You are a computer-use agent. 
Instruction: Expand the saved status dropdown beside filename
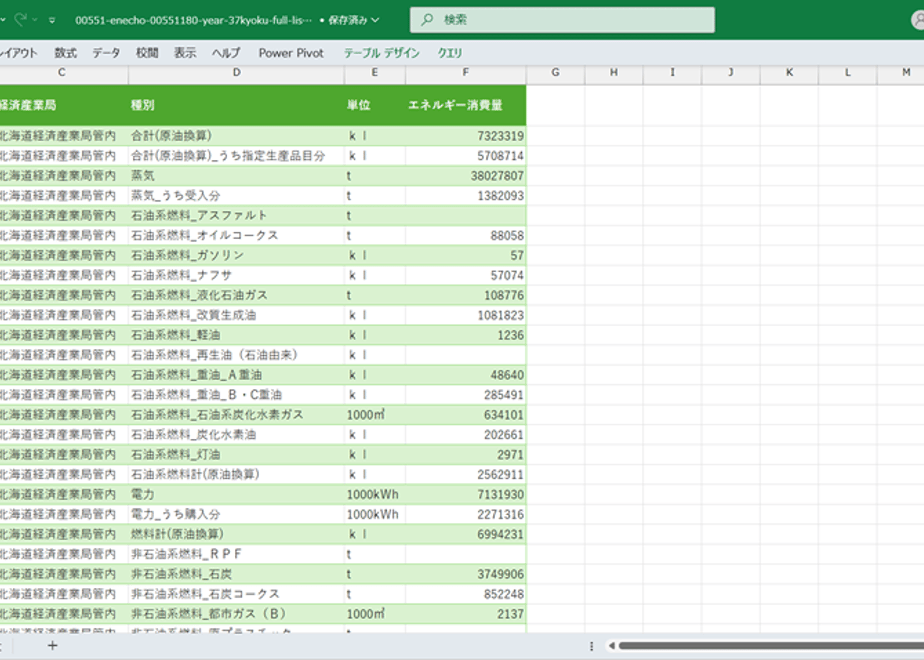pos(375,20)
